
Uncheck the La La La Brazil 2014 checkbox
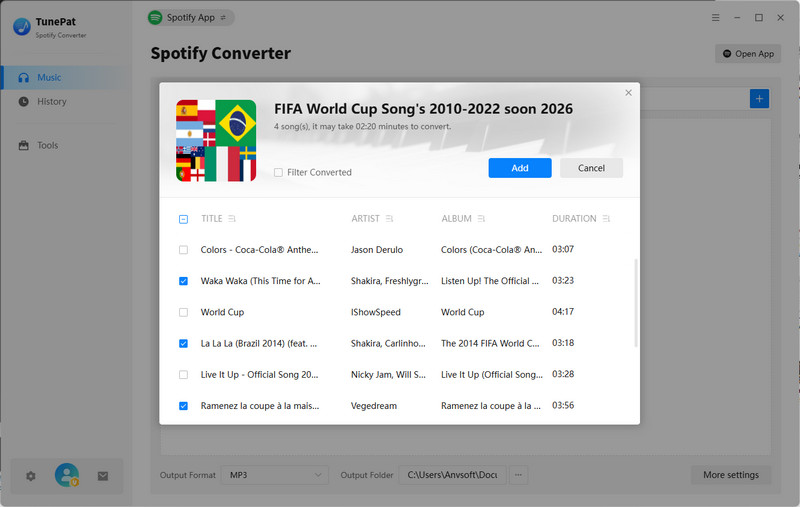tap(183, 343)
